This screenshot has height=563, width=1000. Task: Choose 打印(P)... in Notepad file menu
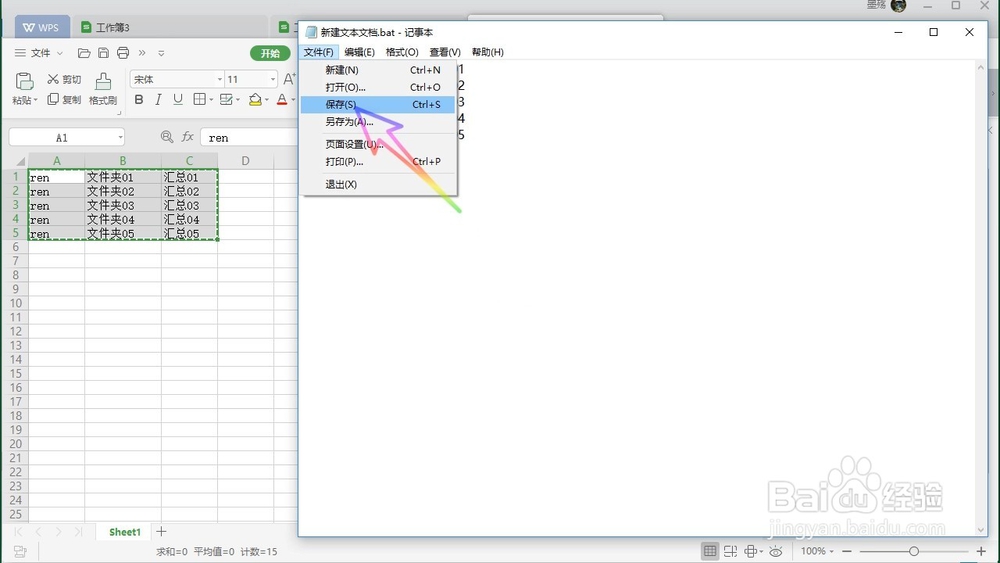pos(378,162)
